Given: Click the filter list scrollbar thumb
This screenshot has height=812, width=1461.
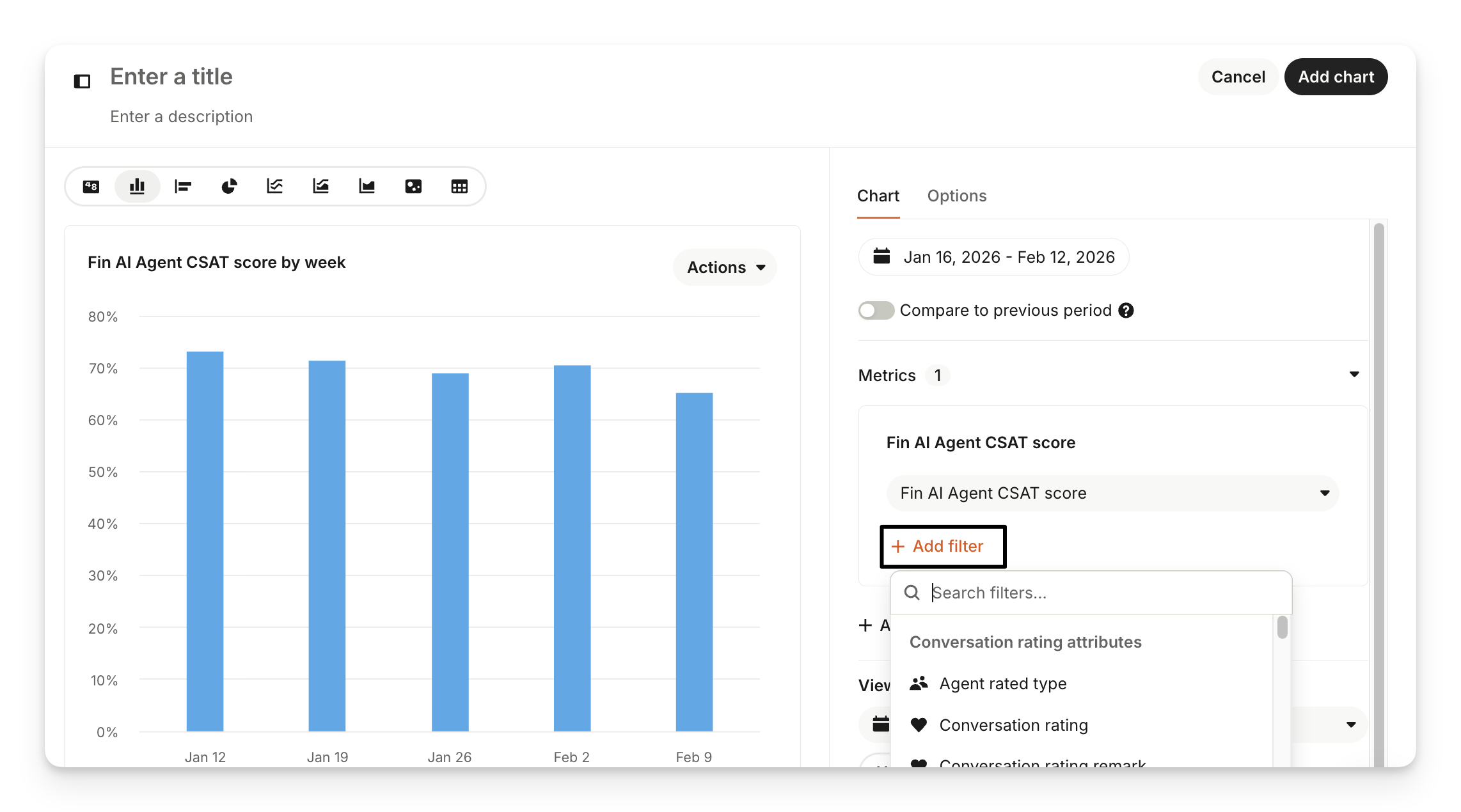Looking at the screenshot, I should (1282, 627).
